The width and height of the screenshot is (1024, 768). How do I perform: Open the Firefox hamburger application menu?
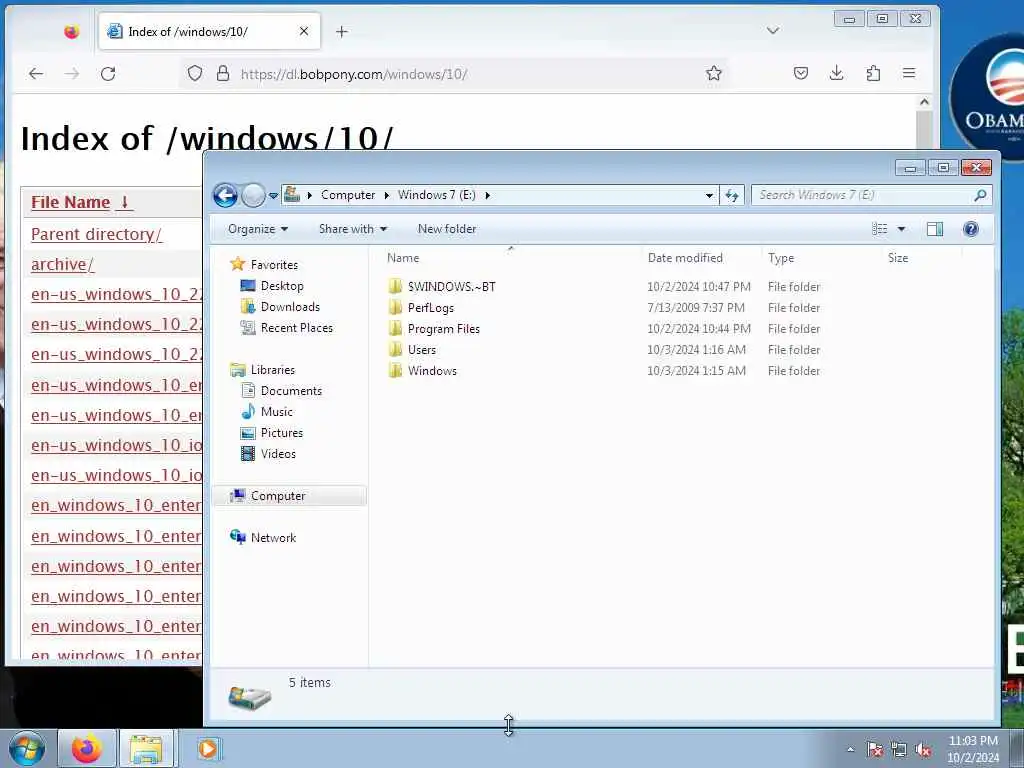click(909, 73)
